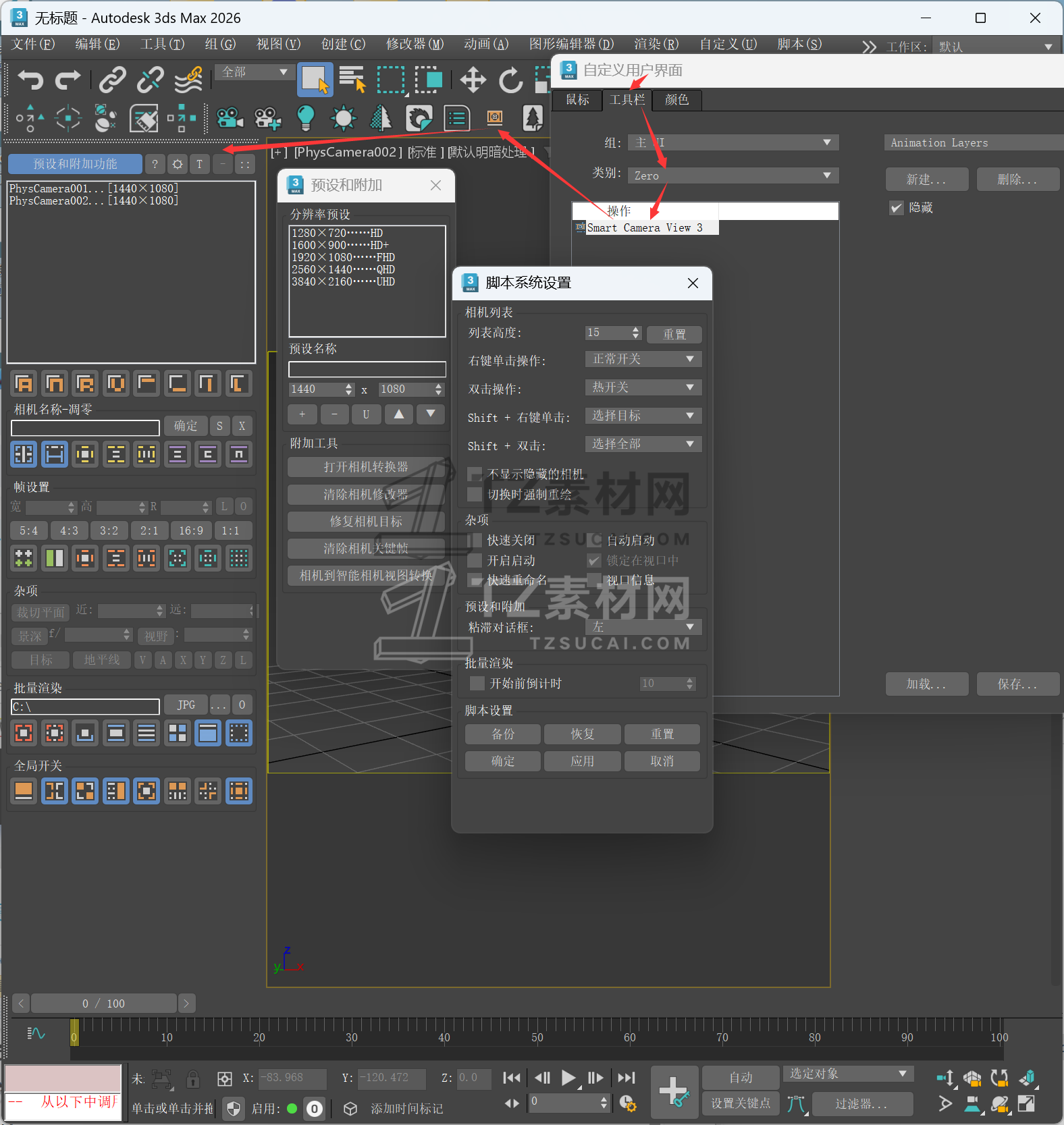
Task: Choose the rectangular selection region tool
Action: tap(390, 80)
